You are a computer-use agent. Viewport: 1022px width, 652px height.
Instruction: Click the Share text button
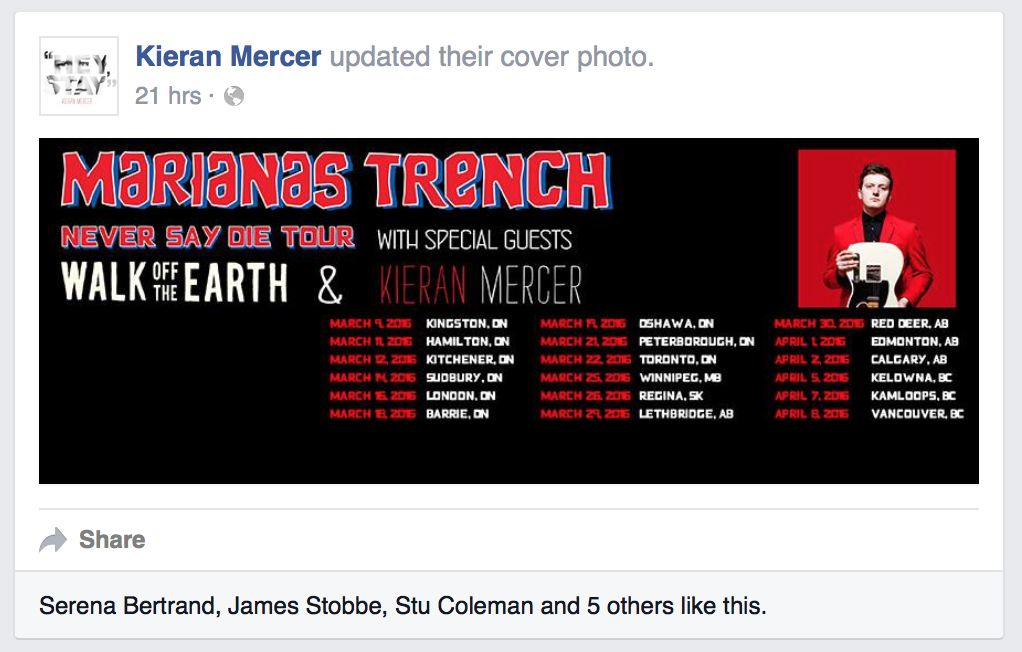pos(112,540)
